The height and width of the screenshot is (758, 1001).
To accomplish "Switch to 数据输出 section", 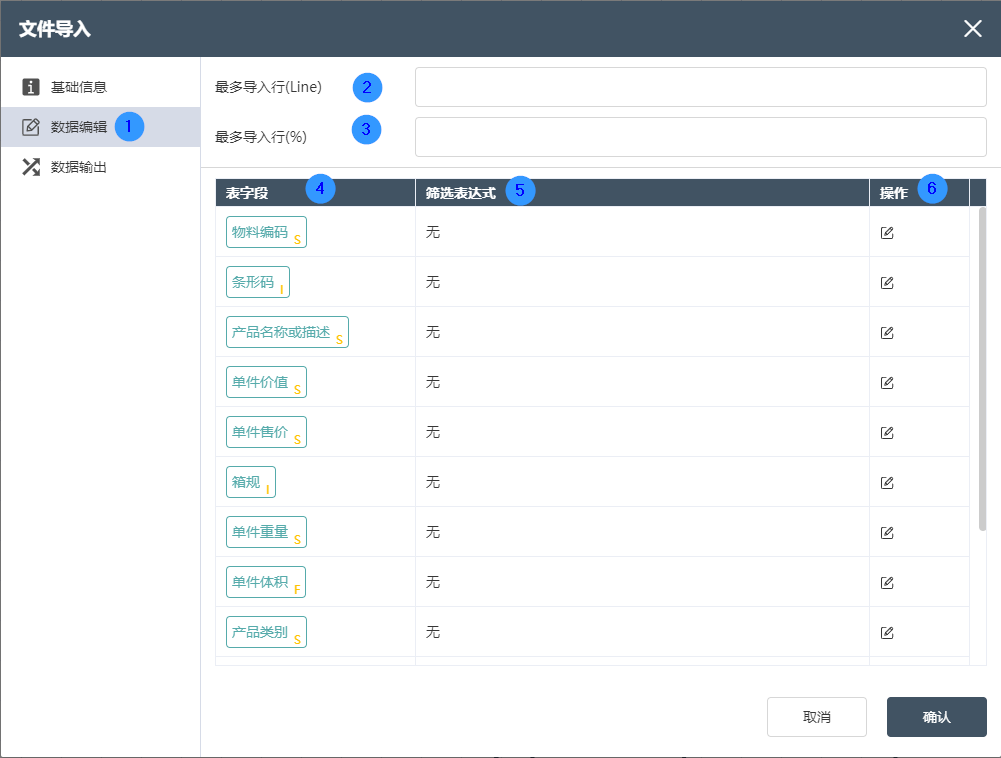I will tap(78, 167).
